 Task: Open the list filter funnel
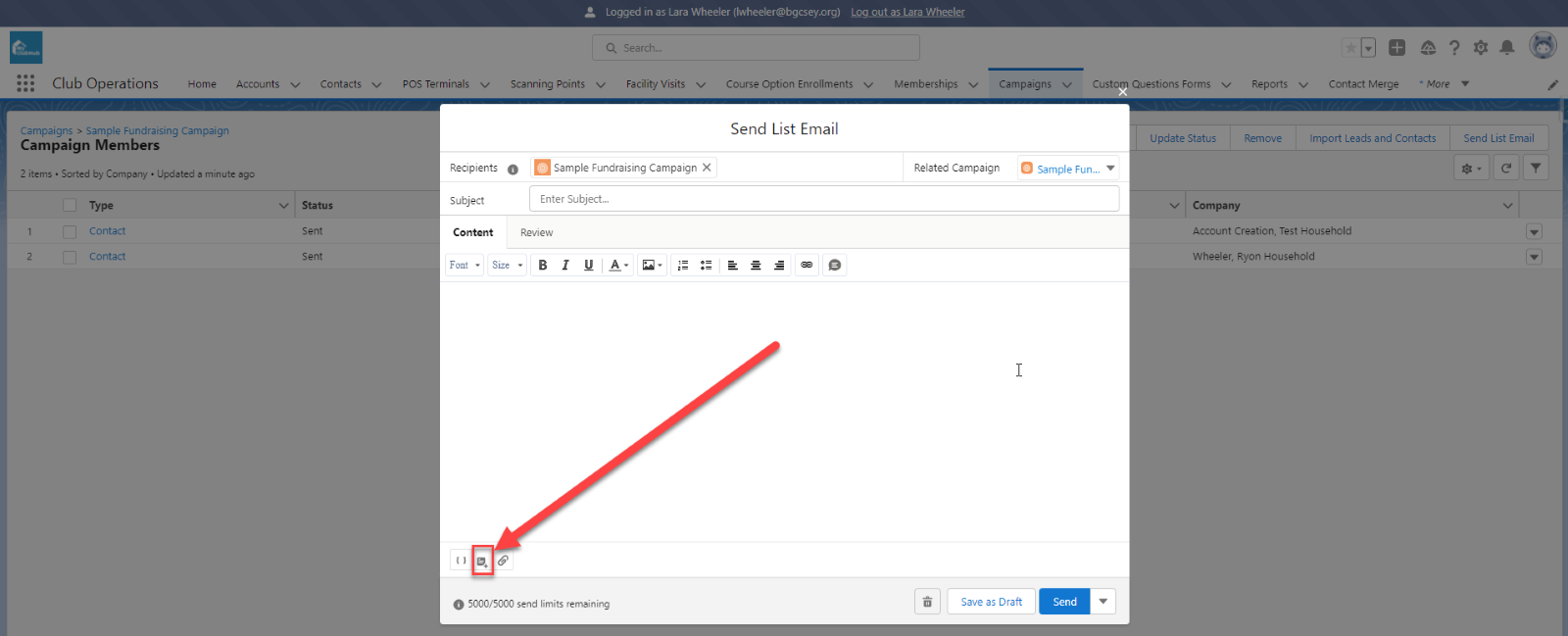pos(1536,168)
